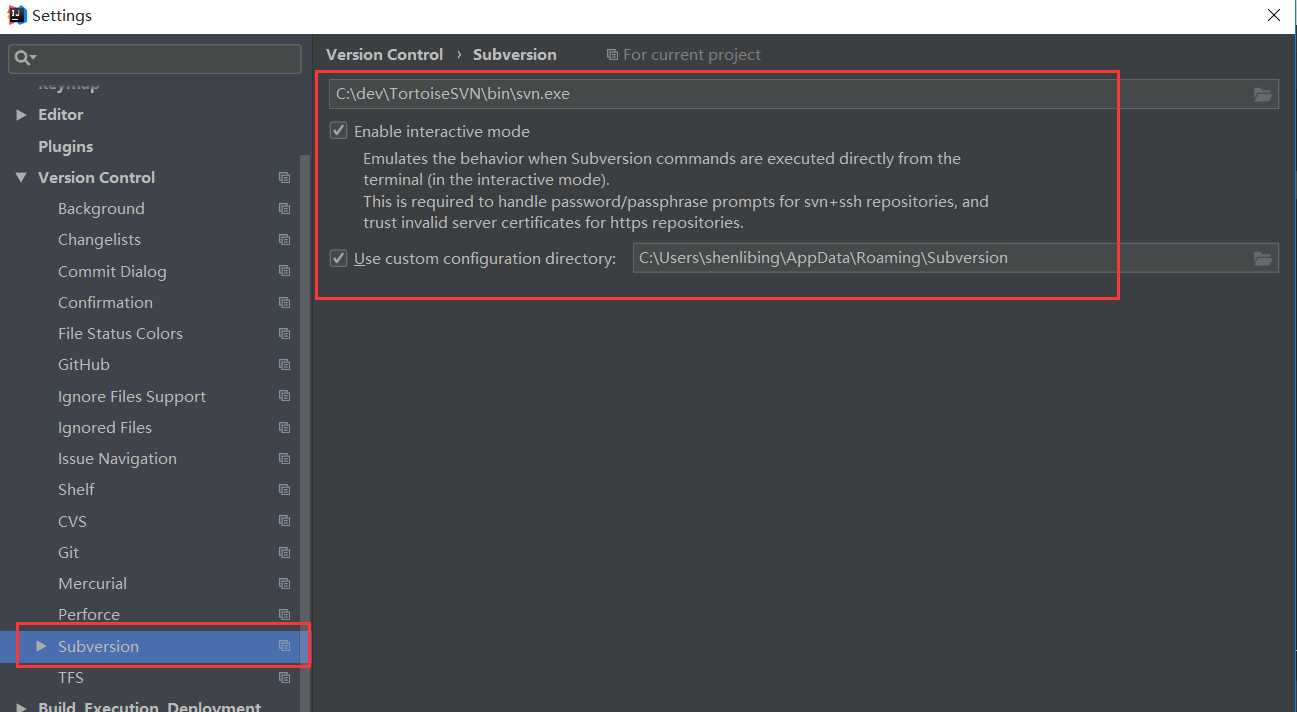Image resolution: width=1297 pixels, height=712 pixels.
Task: Click the project-level icon beside Perforce
Action: click(284, 615)
